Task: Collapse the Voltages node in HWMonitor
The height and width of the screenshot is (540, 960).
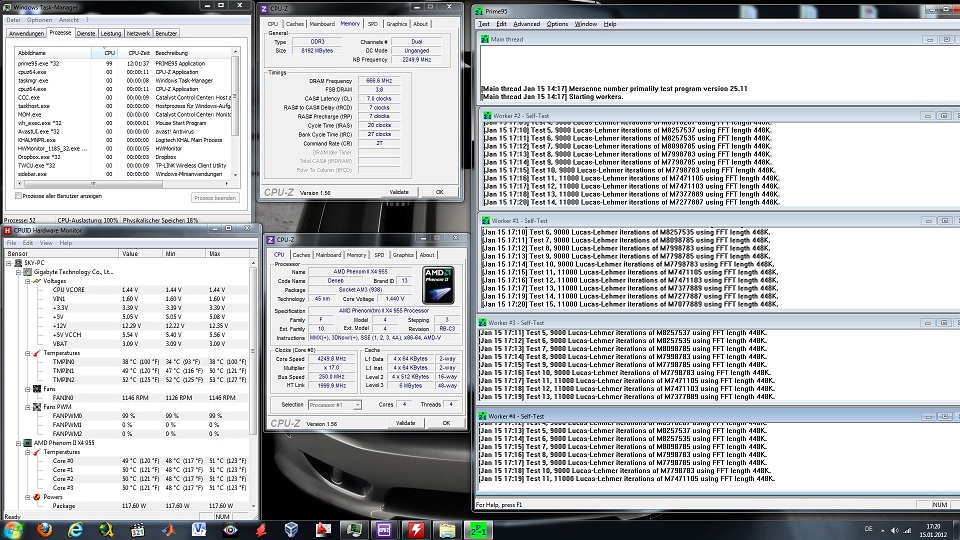Action: (x=28, y=281)
